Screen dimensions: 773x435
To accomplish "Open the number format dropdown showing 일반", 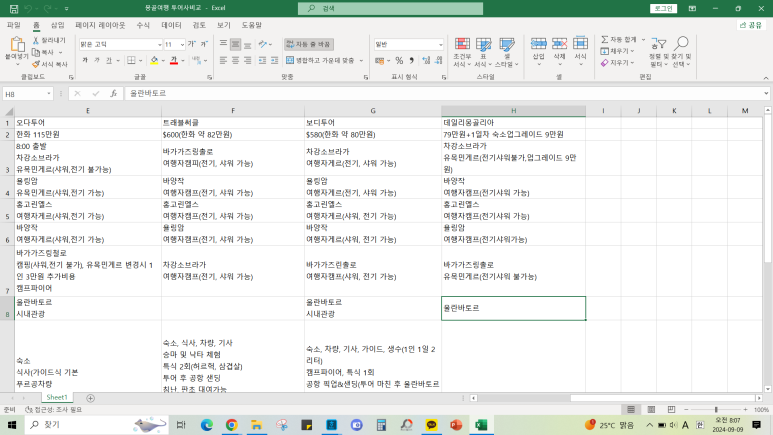I will point(440,44).
